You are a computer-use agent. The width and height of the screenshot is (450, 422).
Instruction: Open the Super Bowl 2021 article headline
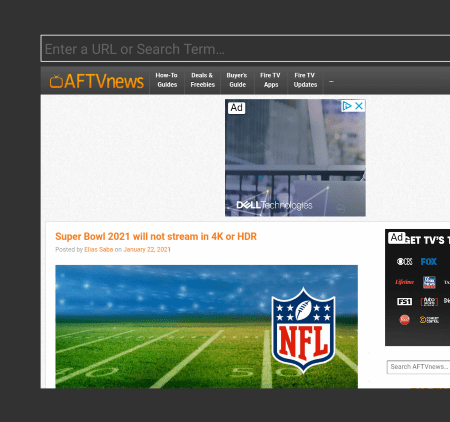pyautogui.click(x=156, y=236)
